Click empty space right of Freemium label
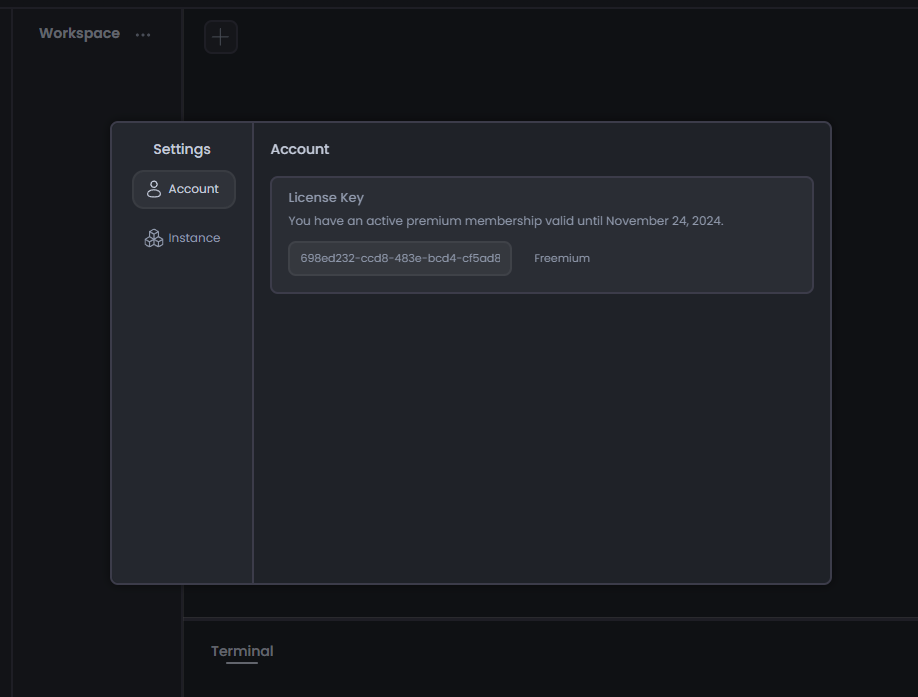This screenshot has width=918, height=697. (x=700, y=258)
